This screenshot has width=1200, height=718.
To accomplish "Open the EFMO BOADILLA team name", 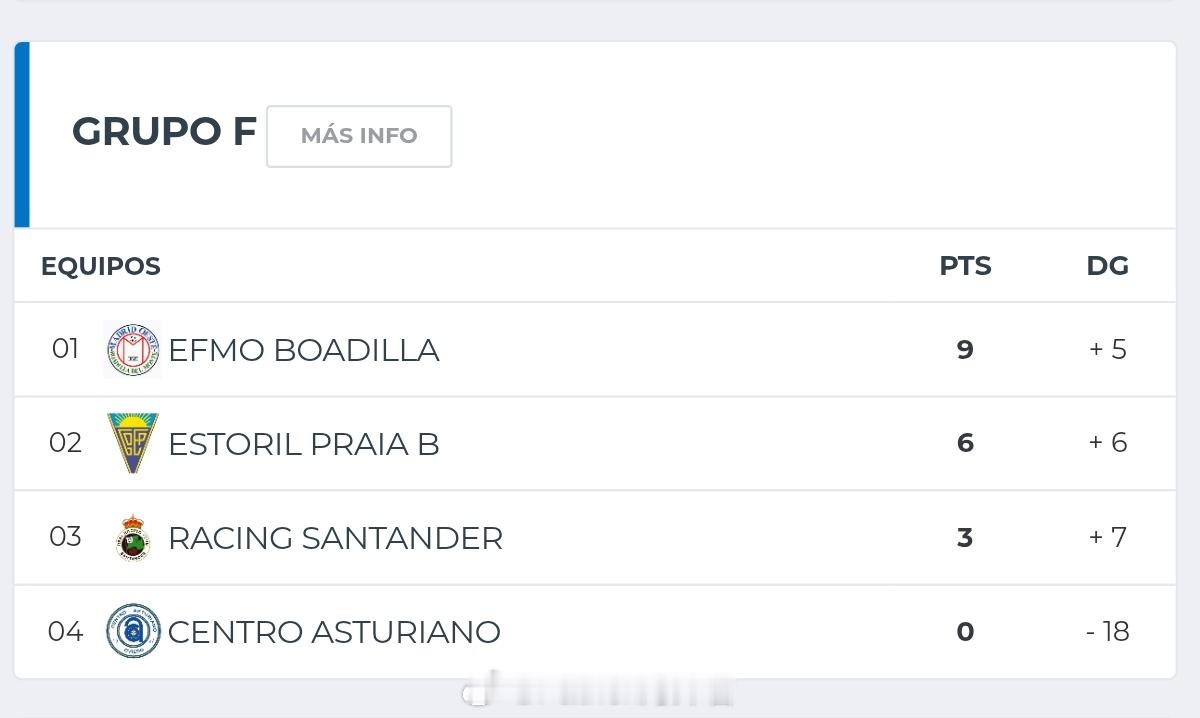I will click(303, 350).
